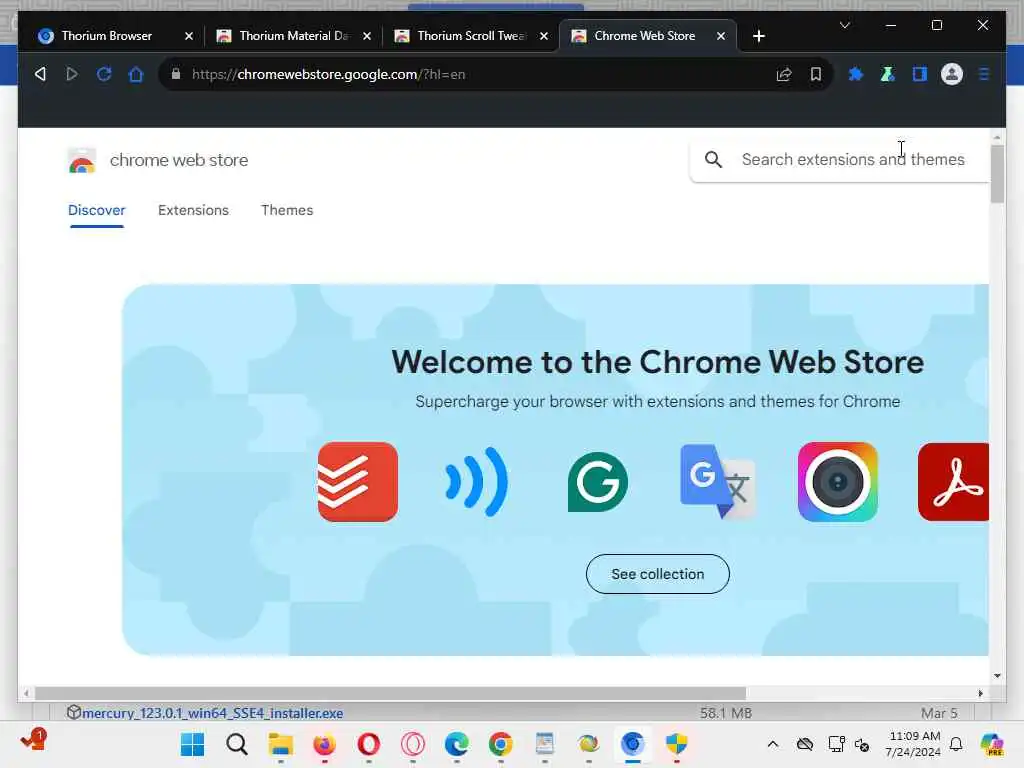
Task: Click the mercury_123.0.1 installer file link
Action: tap(212, 713)
